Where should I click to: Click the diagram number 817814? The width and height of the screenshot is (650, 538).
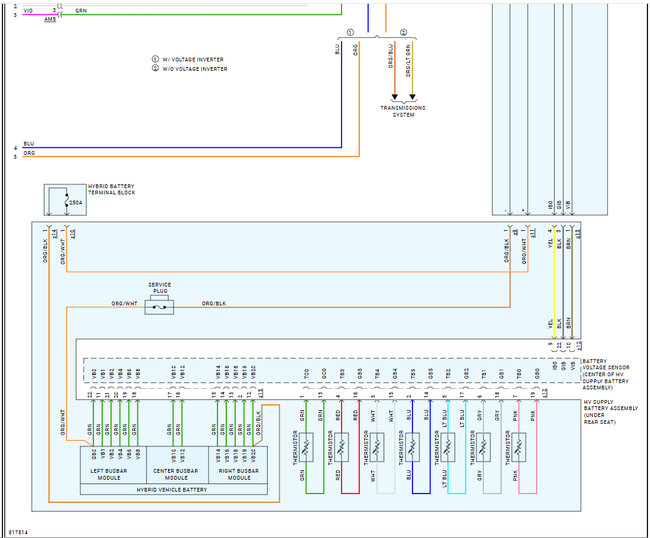click(x=18, y=532)
